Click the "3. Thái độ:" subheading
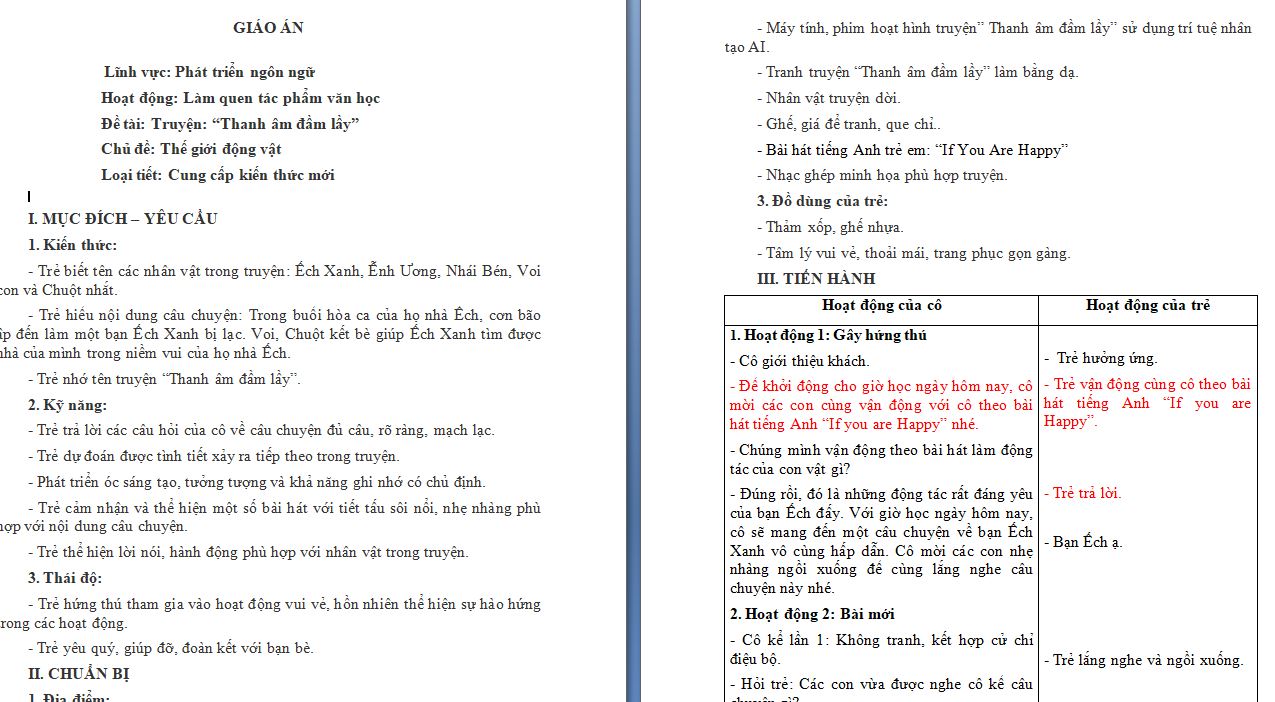This screenshot has width=1275, height=702. [65, 578]
